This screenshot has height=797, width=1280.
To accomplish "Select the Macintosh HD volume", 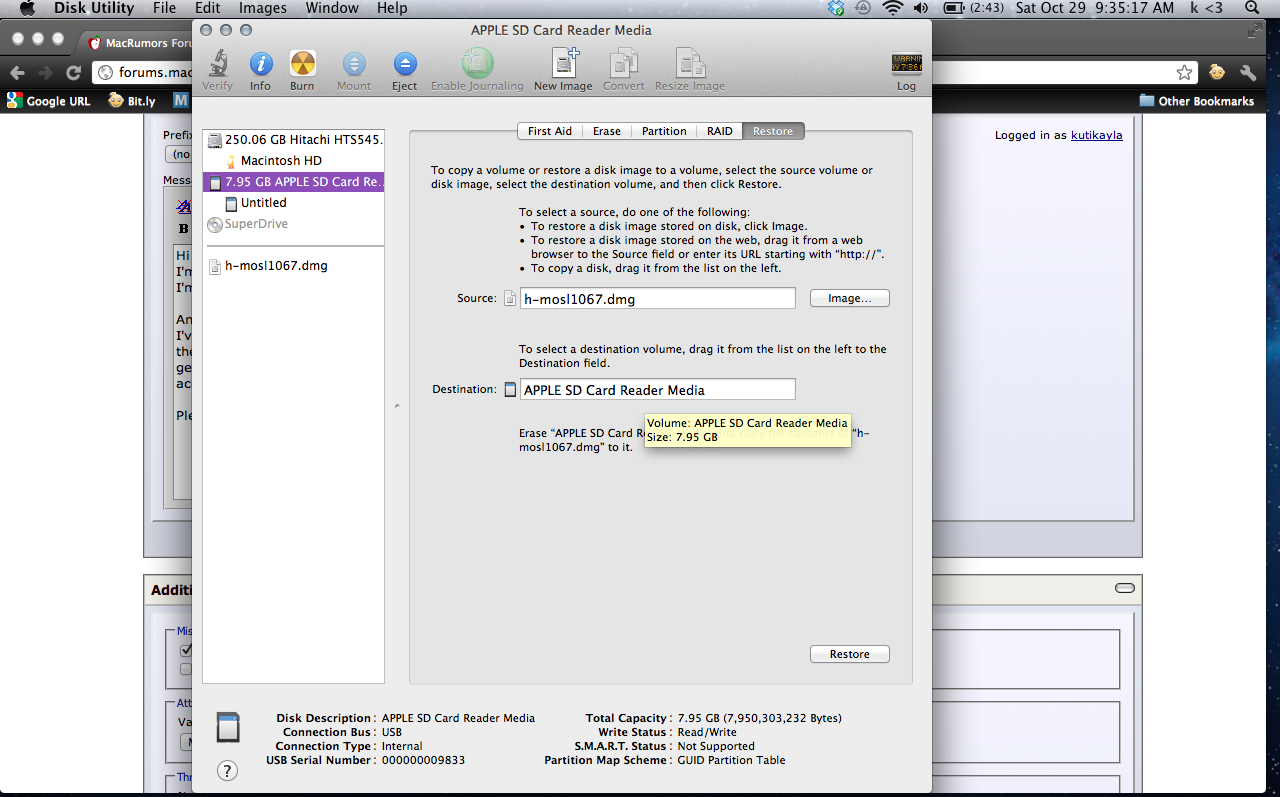I will (294, 161).
